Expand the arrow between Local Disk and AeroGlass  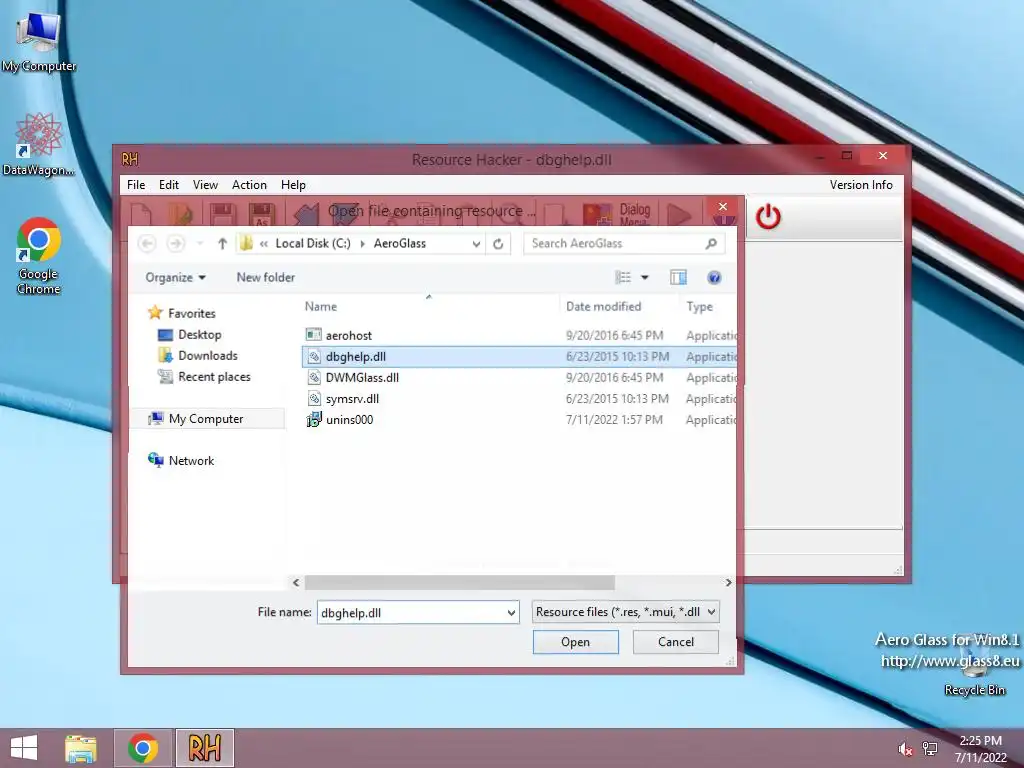pos(362,244)
